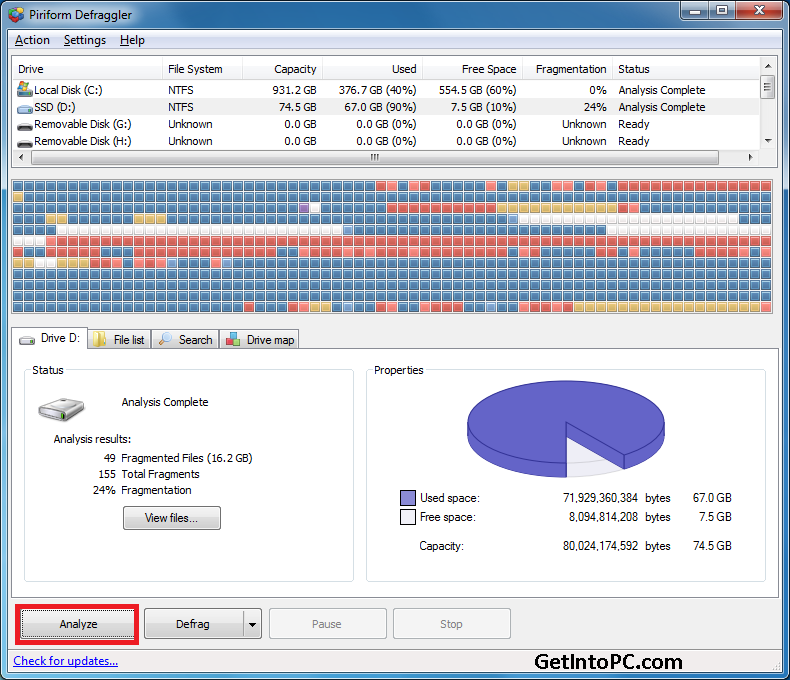
Task: Click 'Analysis Complete' status for Local Disk C
Action: (x=662, y=90)
